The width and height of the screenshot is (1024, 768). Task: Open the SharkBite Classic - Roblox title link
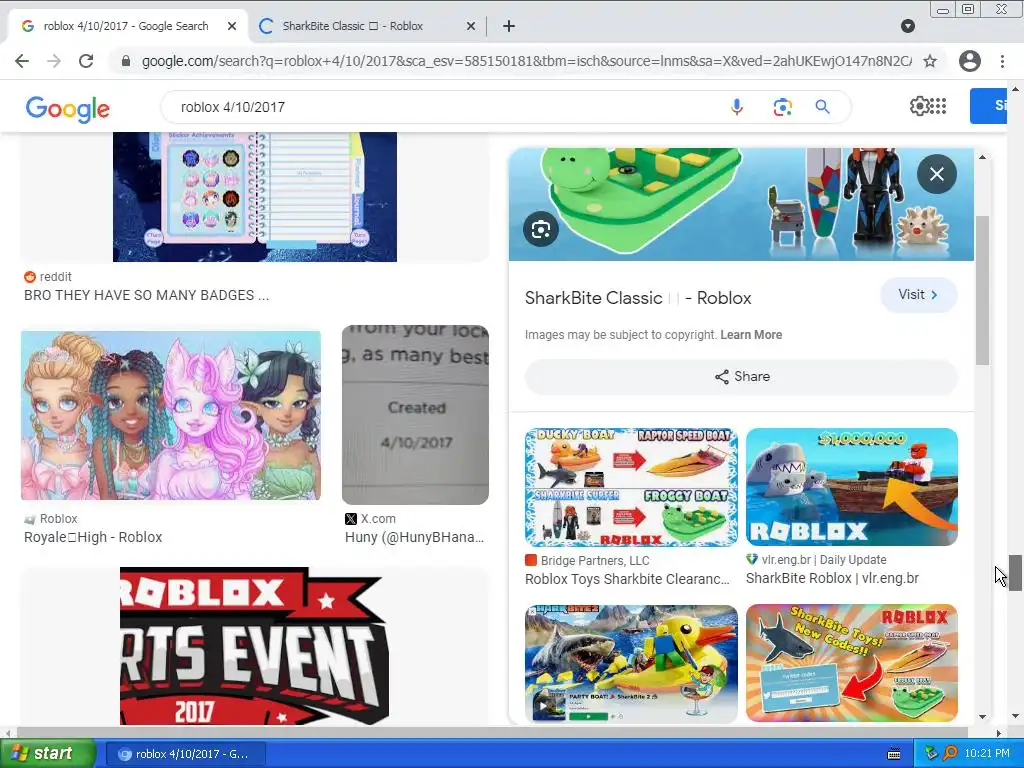(638, 298)
